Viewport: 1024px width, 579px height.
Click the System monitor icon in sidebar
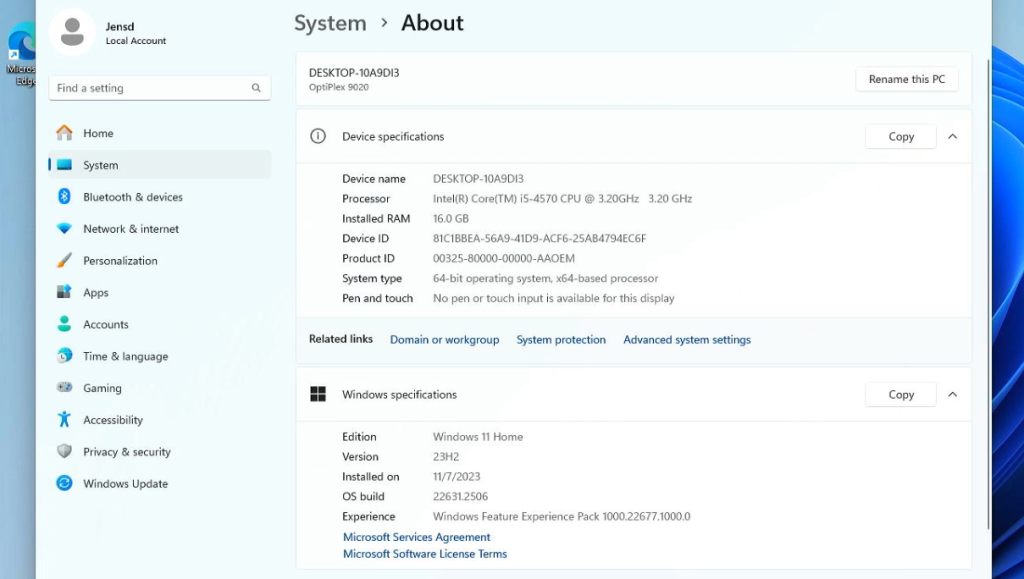click(64, 165)
